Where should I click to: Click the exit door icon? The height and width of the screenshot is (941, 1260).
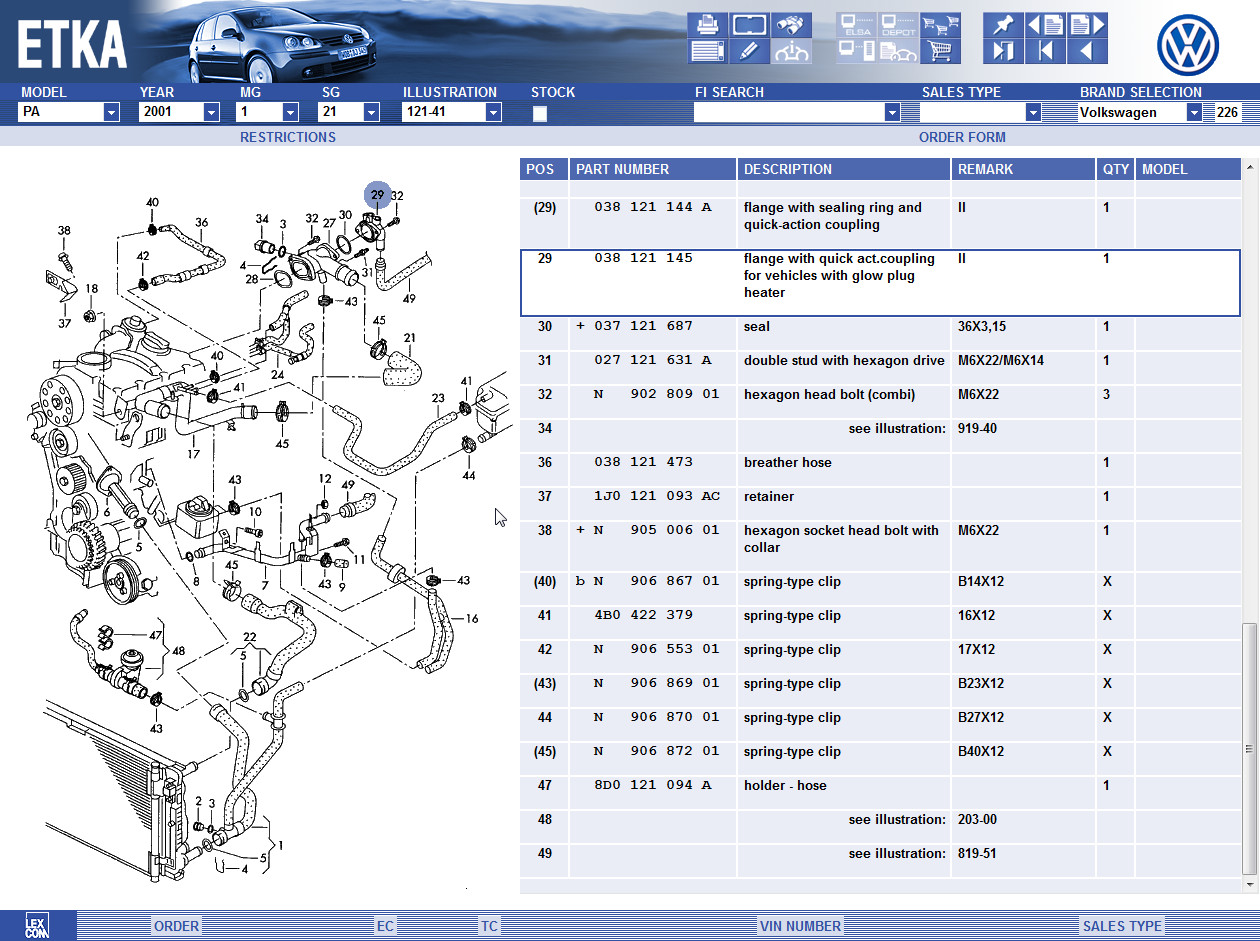pos(1003,51)
